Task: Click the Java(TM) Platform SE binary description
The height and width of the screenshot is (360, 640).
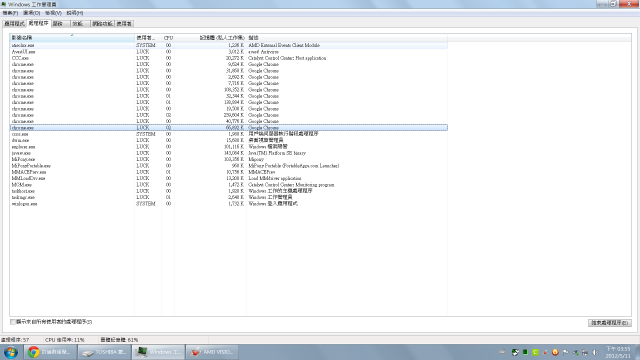Action: [x=277, y=153]
